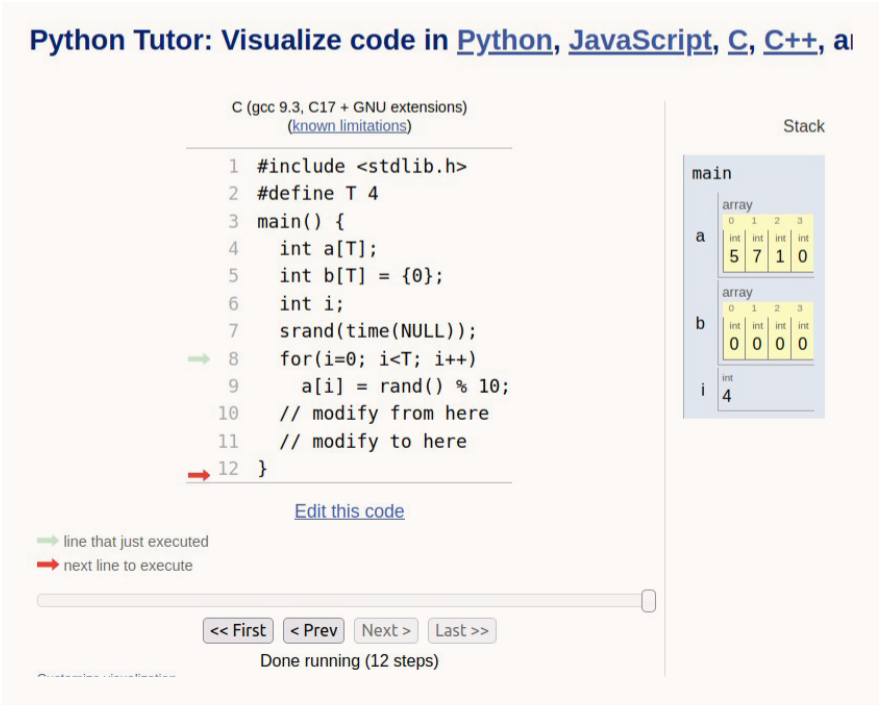Click code line 6 'int i;'
The height and width of the screenshot is (707, 881).
coord(312,304)
